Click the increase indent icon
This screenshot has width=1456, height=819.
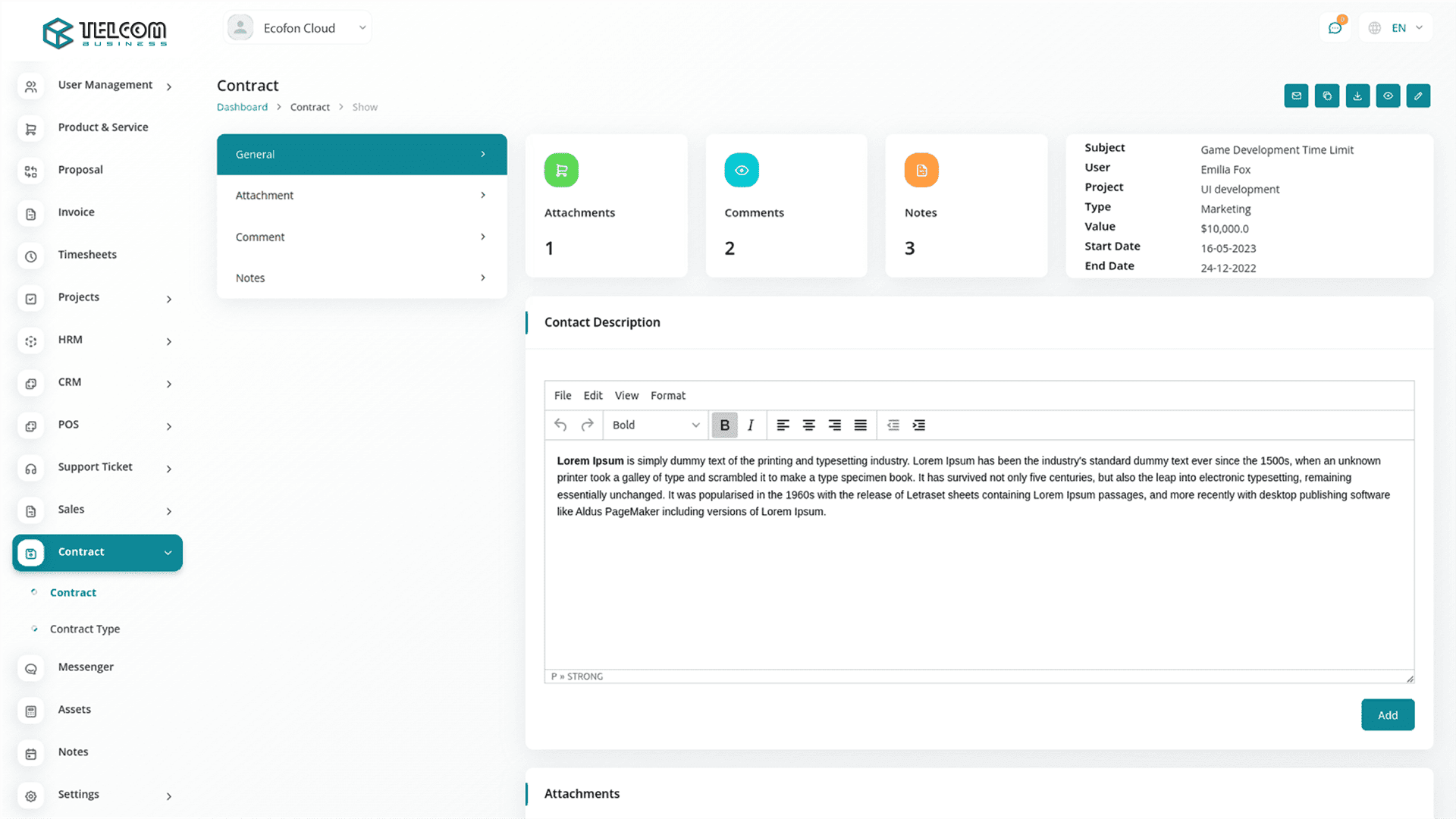(918, 425)
